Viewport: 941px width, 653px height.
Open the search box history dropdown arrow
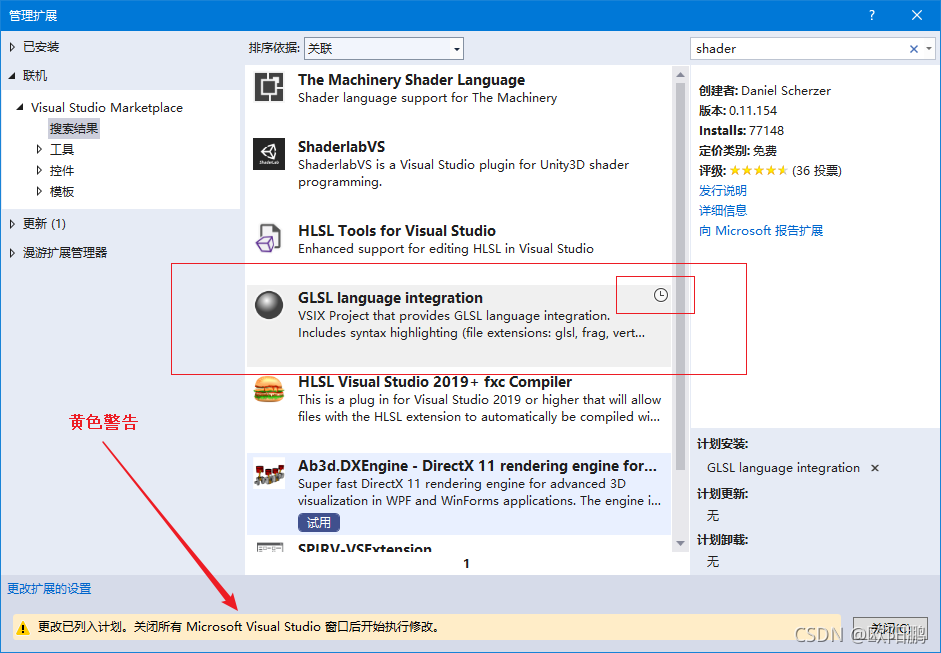[x=928, y=49]
